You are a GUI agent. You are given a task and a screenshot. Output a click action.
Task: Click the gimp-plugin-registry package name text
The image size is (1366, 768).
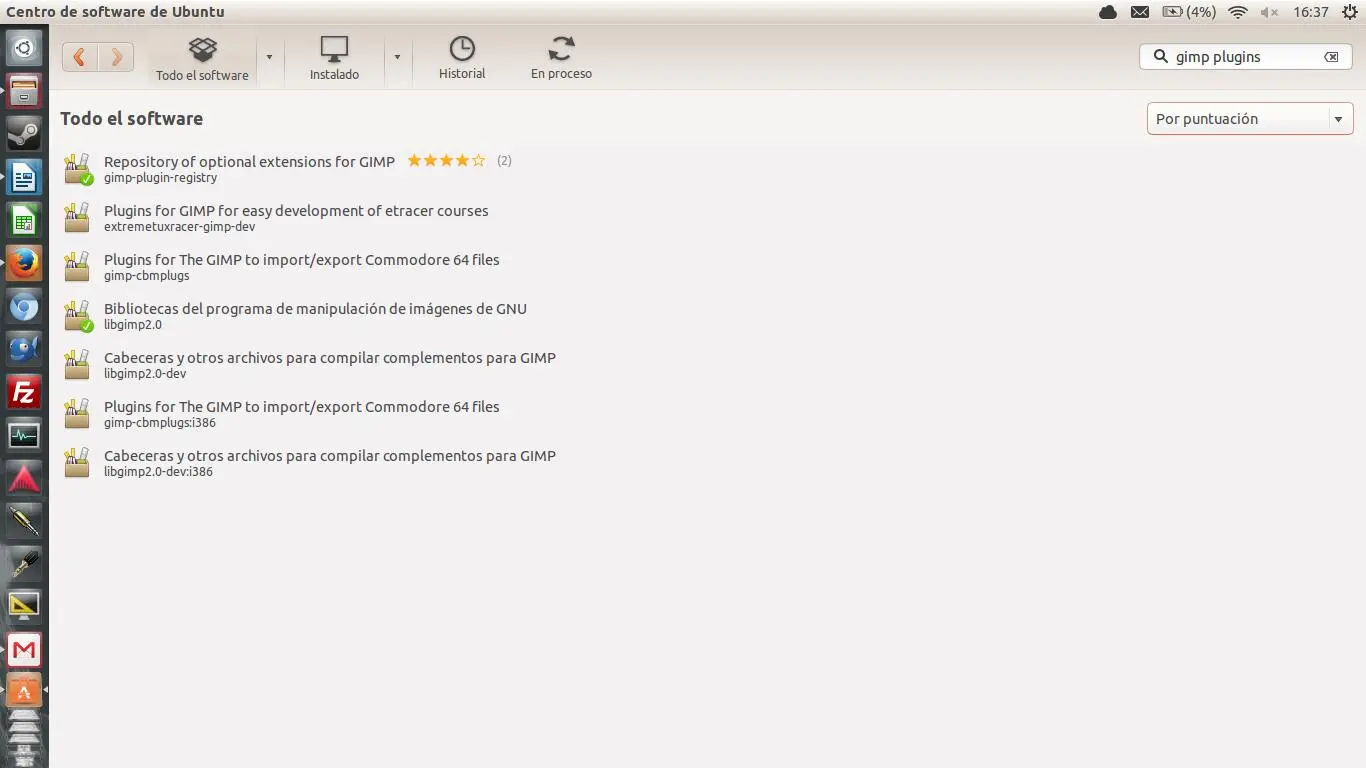click(x=160, y=178)
